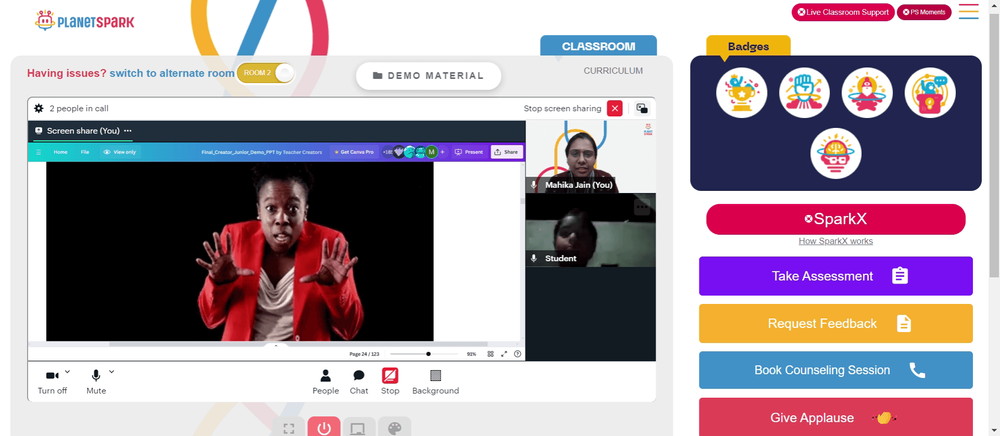This screenshot has height=436, width=1000.
Task: Open Live Classroom Support
Action: [x=843, y=12]
